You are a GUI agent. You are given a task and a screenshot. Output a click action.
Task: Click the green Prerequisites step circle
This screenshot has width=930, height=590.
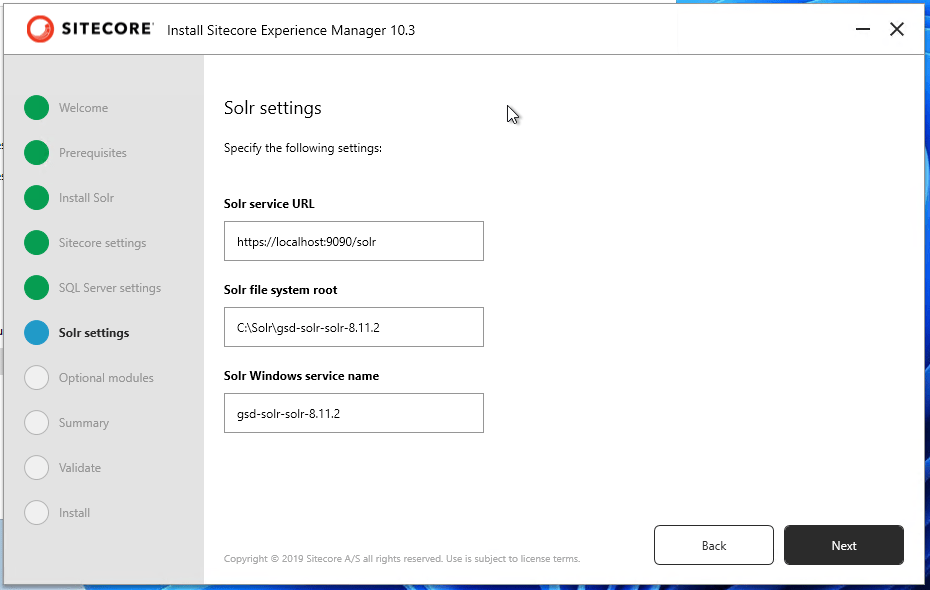(x=37, y=153)
